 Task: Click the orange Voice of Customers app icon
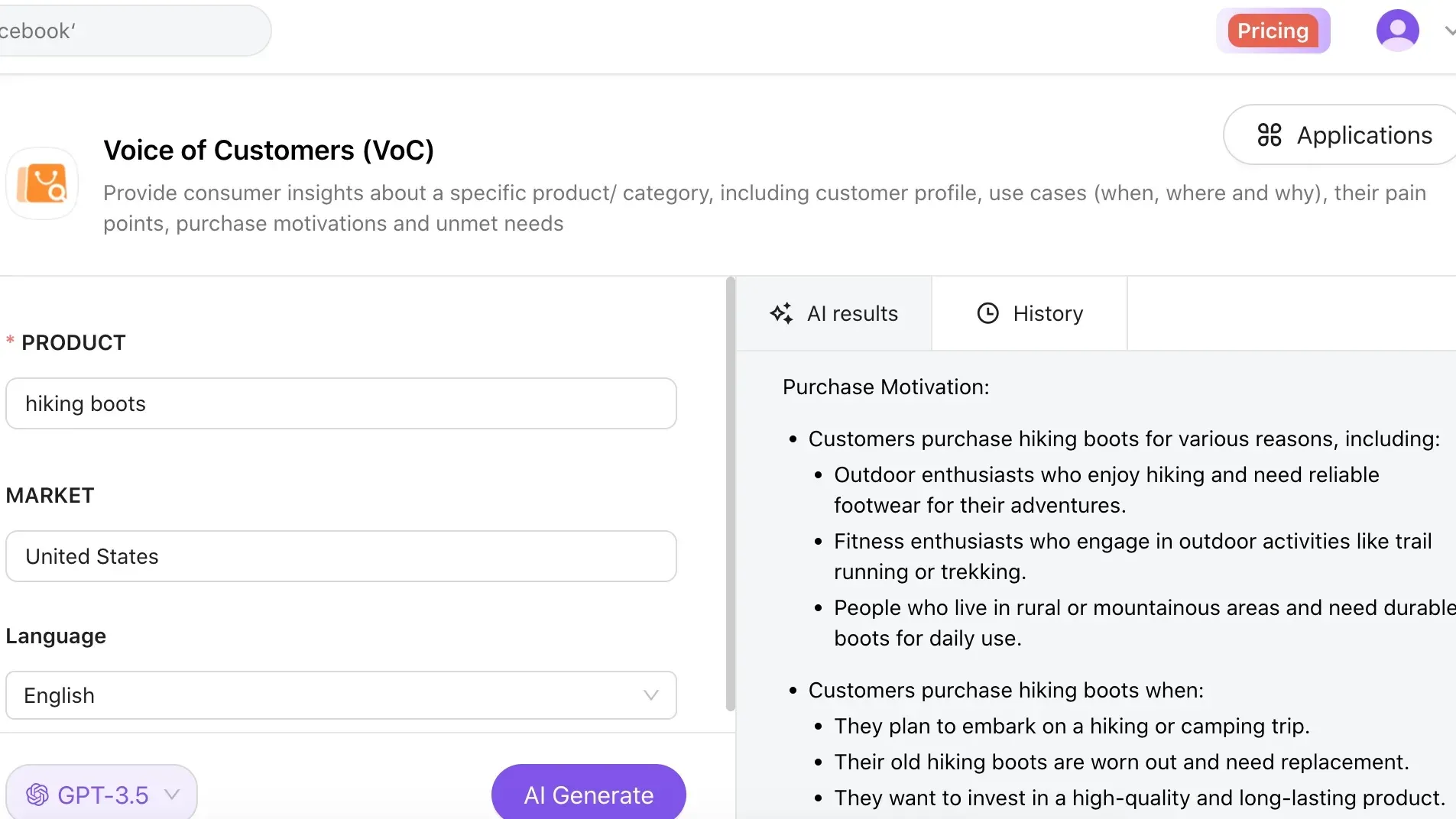coord(42,184)
